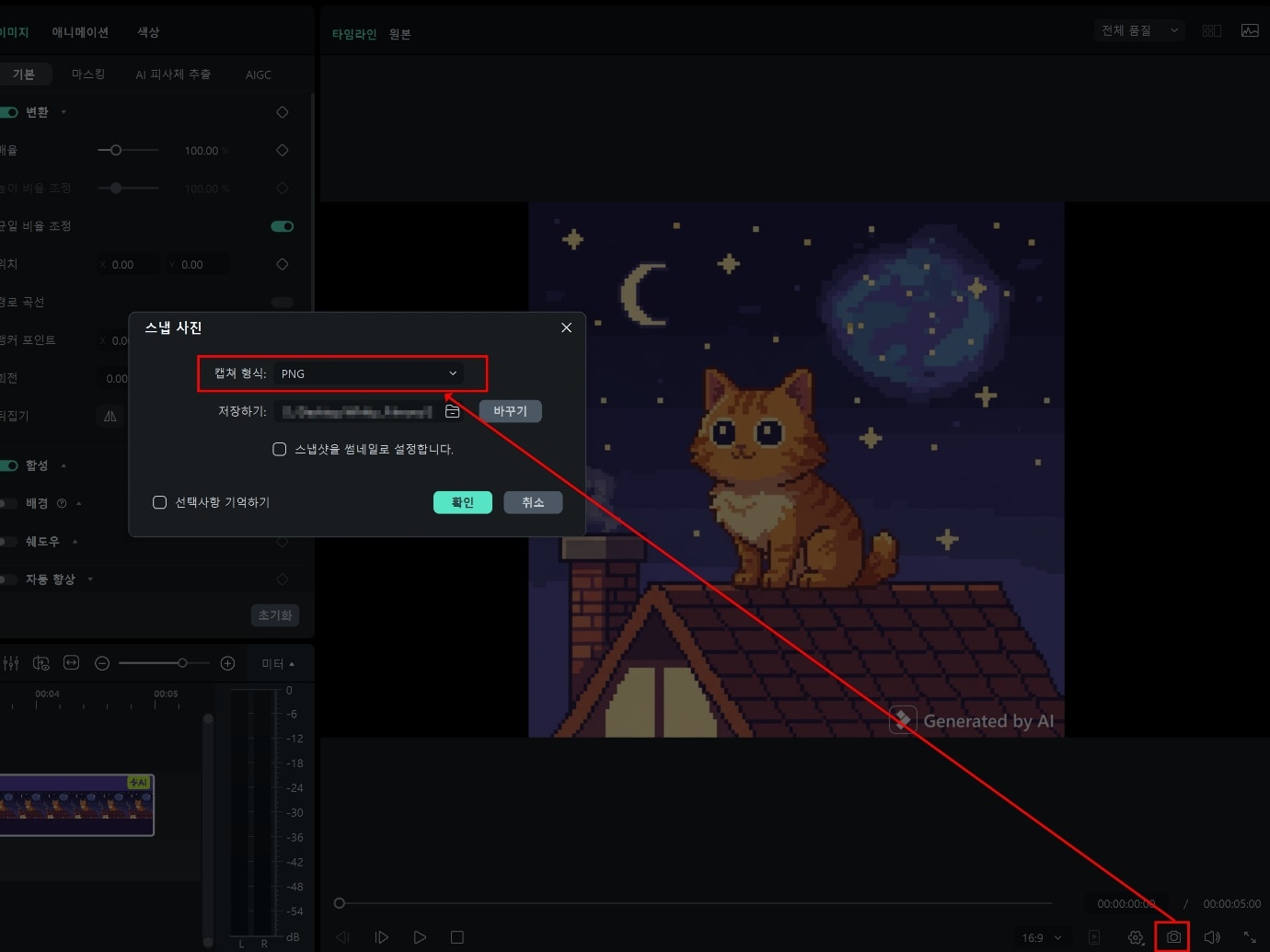The image size is (1270, 952).
Task: Click the 확인 button
Action: click(x=462, y=502)
